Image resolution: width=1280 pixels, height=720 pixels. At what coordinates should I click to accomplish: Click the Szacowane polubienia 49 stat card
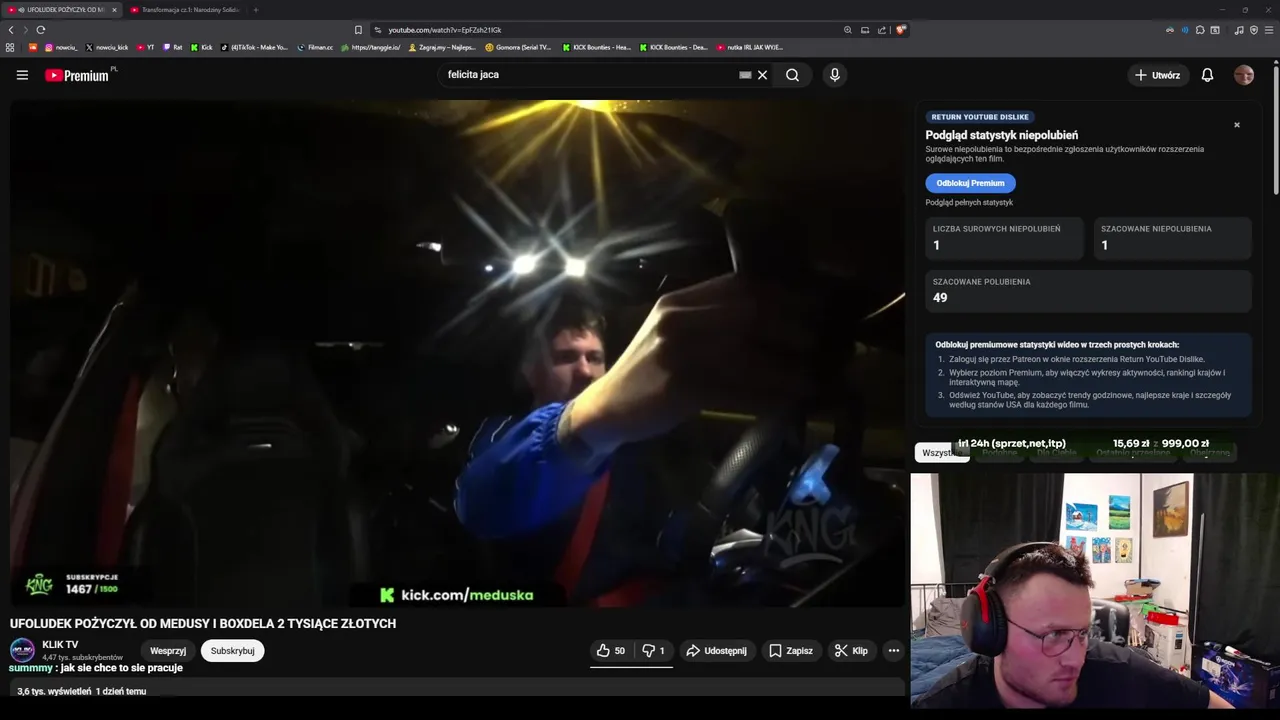1088,291
